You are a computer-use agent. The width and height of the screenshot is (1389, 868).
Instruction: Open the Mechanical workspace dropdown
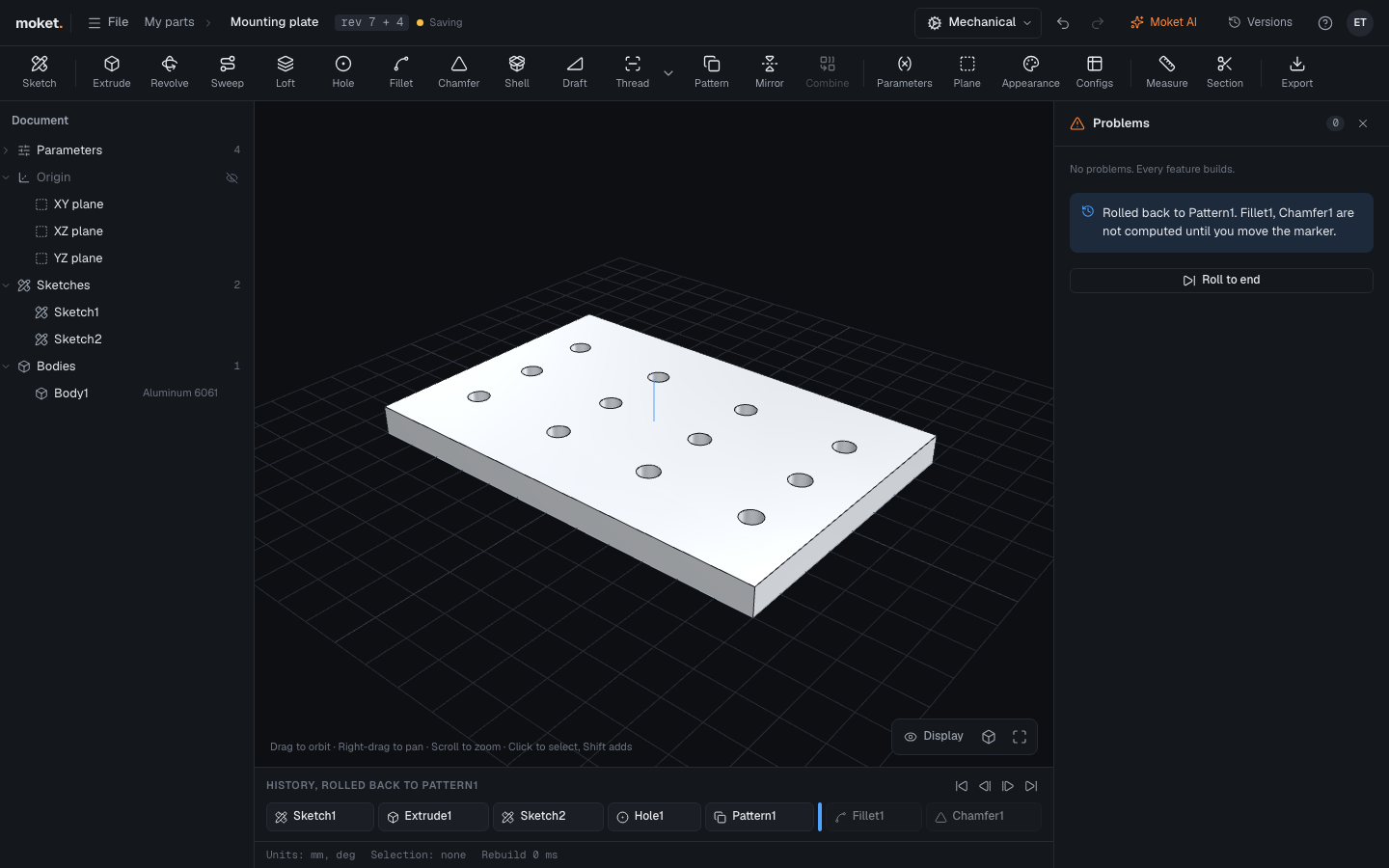click(x=978, y=22)
